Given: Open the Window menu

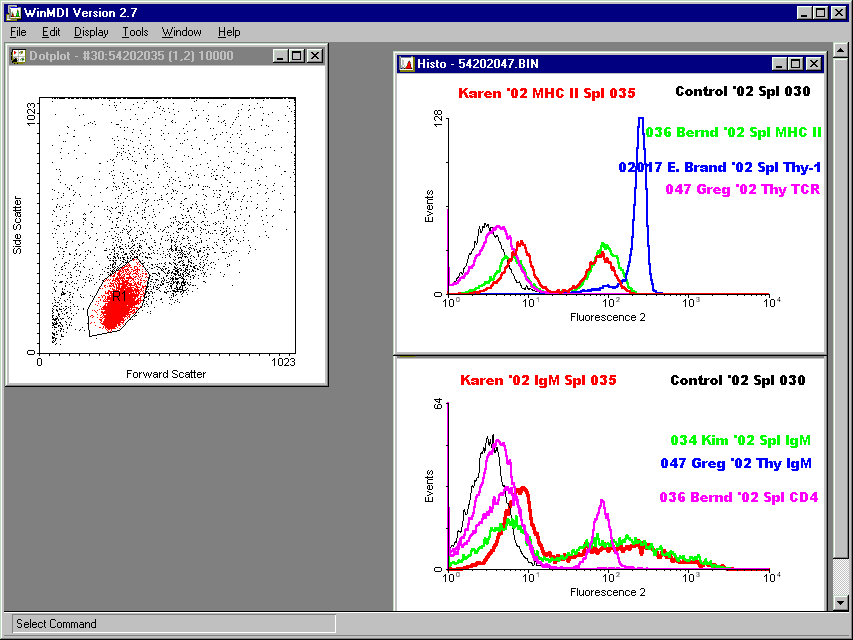Looking at the screenshot, I should [181, 32].
